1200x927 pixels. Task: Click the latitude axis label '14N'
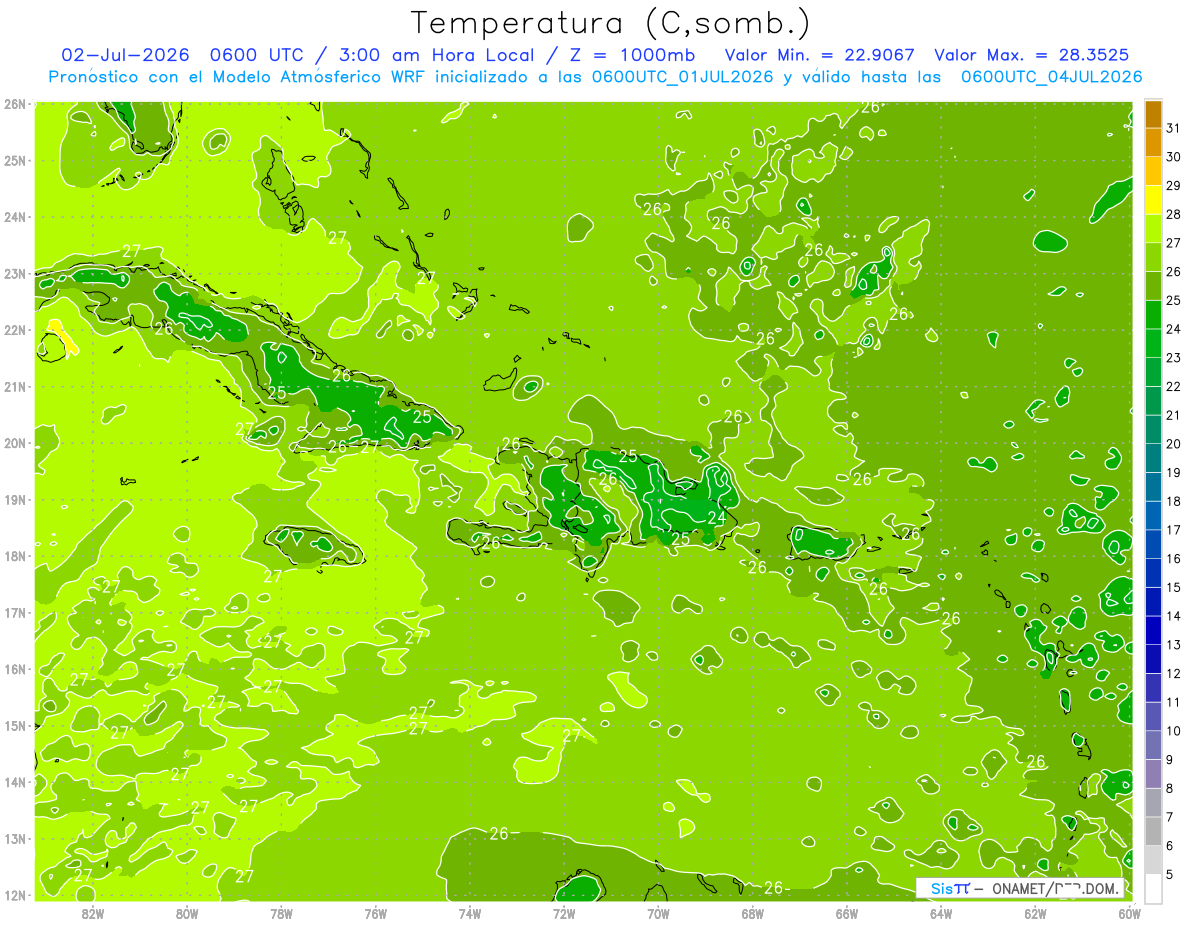(x=14, y=782)
